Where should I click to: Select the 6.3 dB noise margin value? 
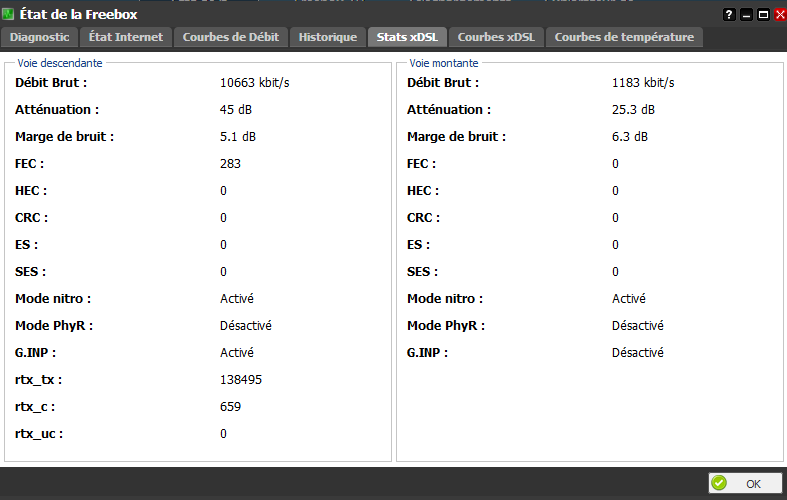coord(629,137)
